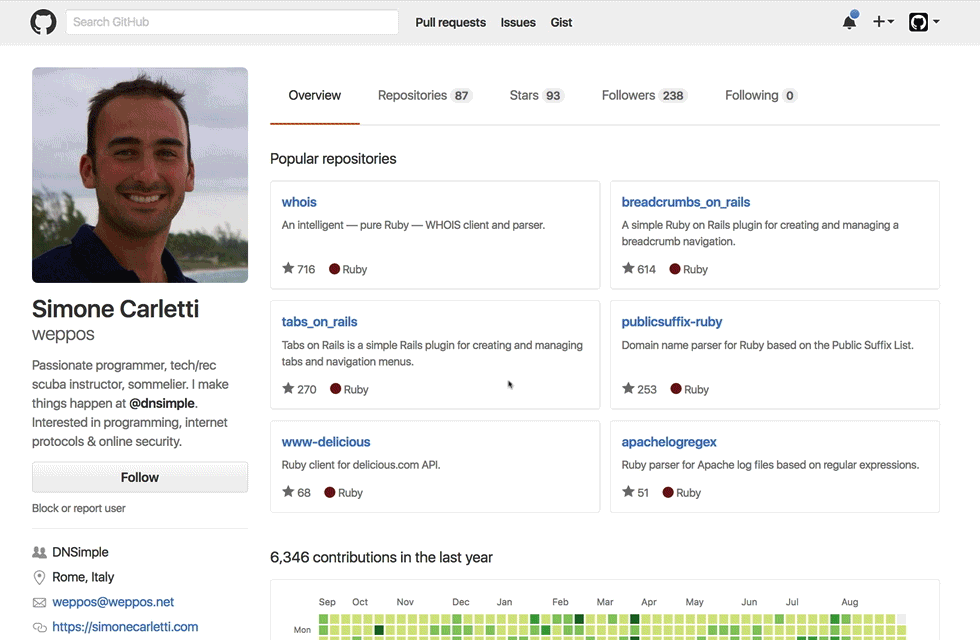Click the star icon on apachelogregex
The image size is (980, 640).
coord(628,492)
